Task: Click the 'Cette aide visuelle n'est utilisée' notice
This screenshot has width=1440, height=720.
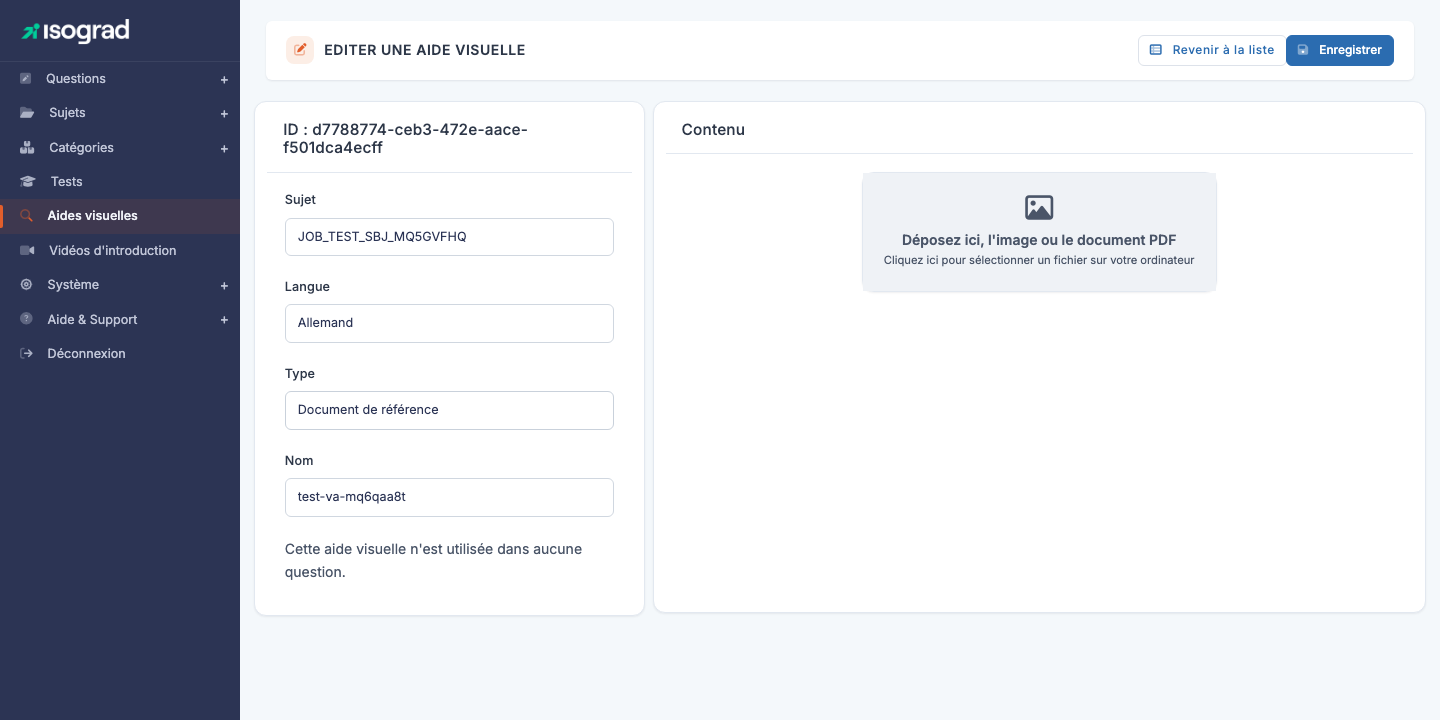Action: (x=433, y=561)
